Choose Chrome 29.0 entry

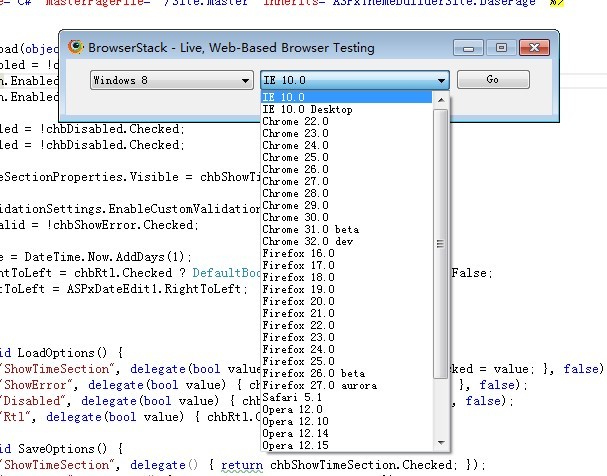346,205
